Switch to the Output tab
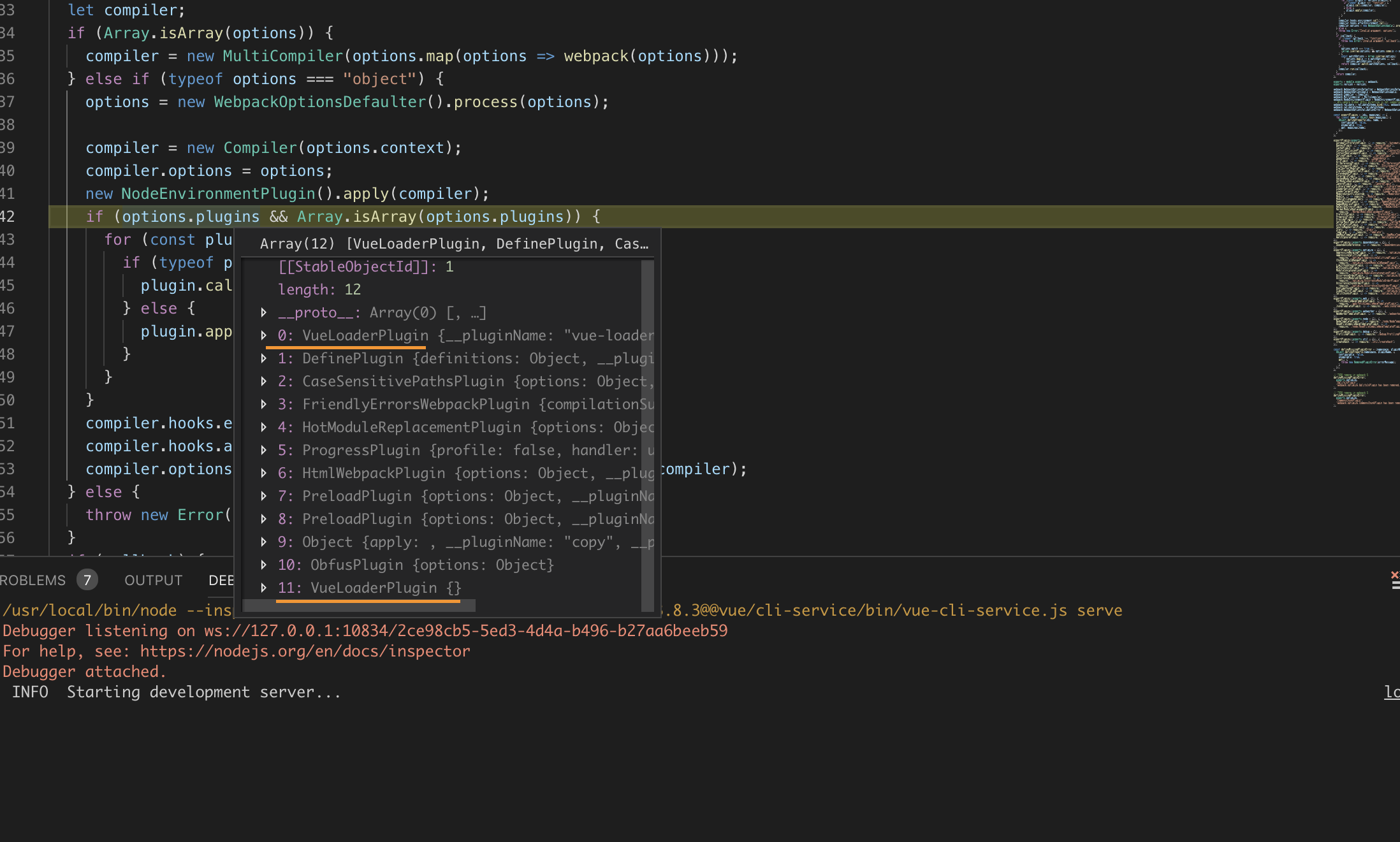Viewport: 1400px width, 842px height. [x=154, y=581]
